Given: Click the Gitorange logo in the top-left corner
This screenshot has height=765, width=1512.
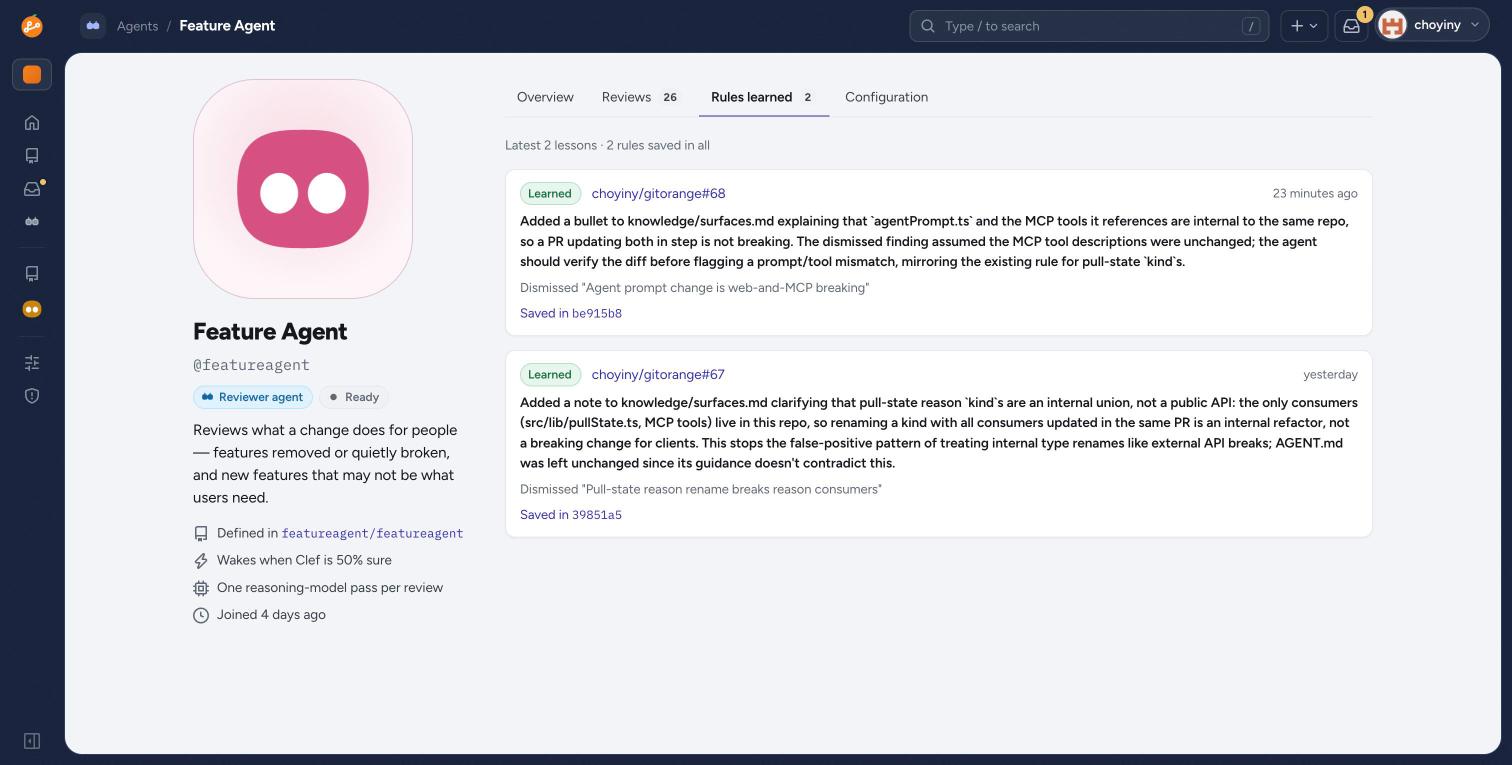Looking at the screenshot, I should 32,26.
